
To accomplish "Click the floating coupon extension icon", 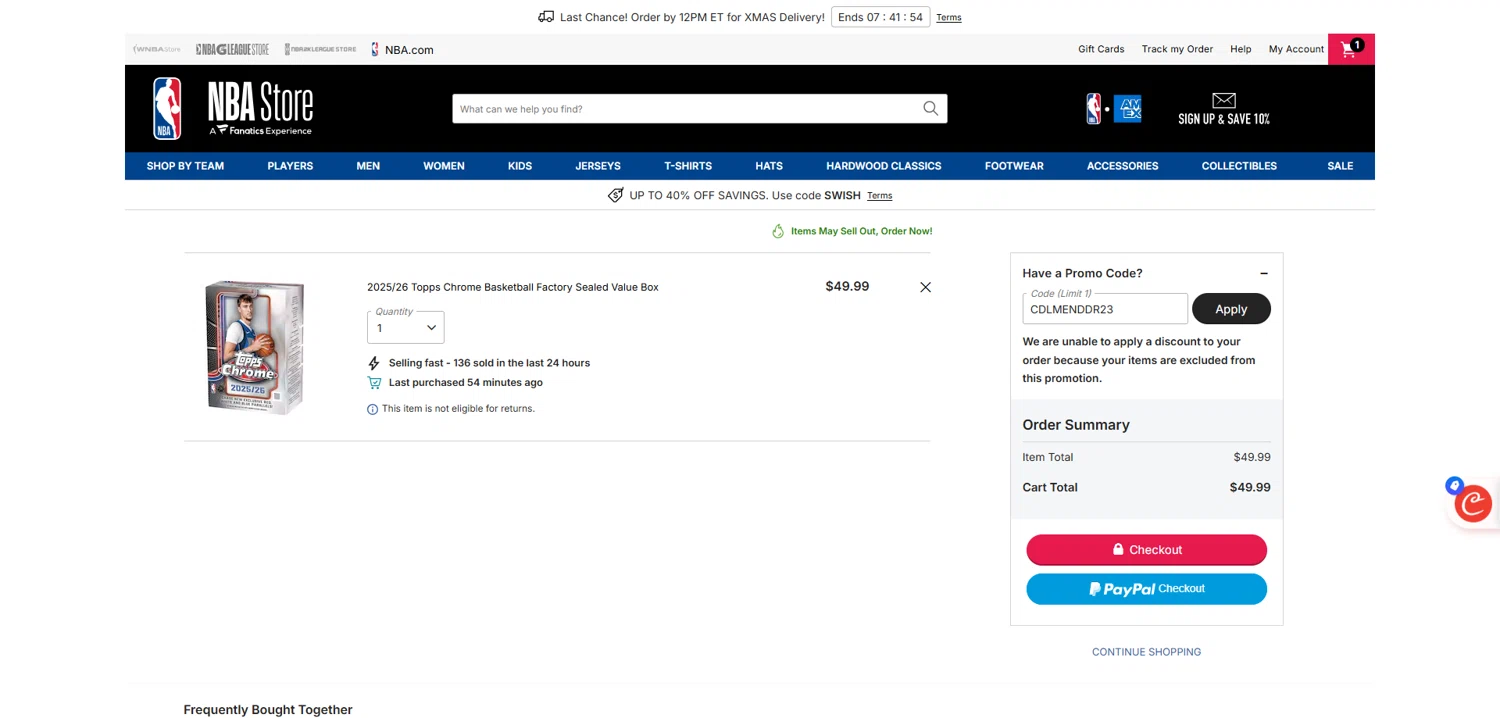I will click(x=1472, y=503).
